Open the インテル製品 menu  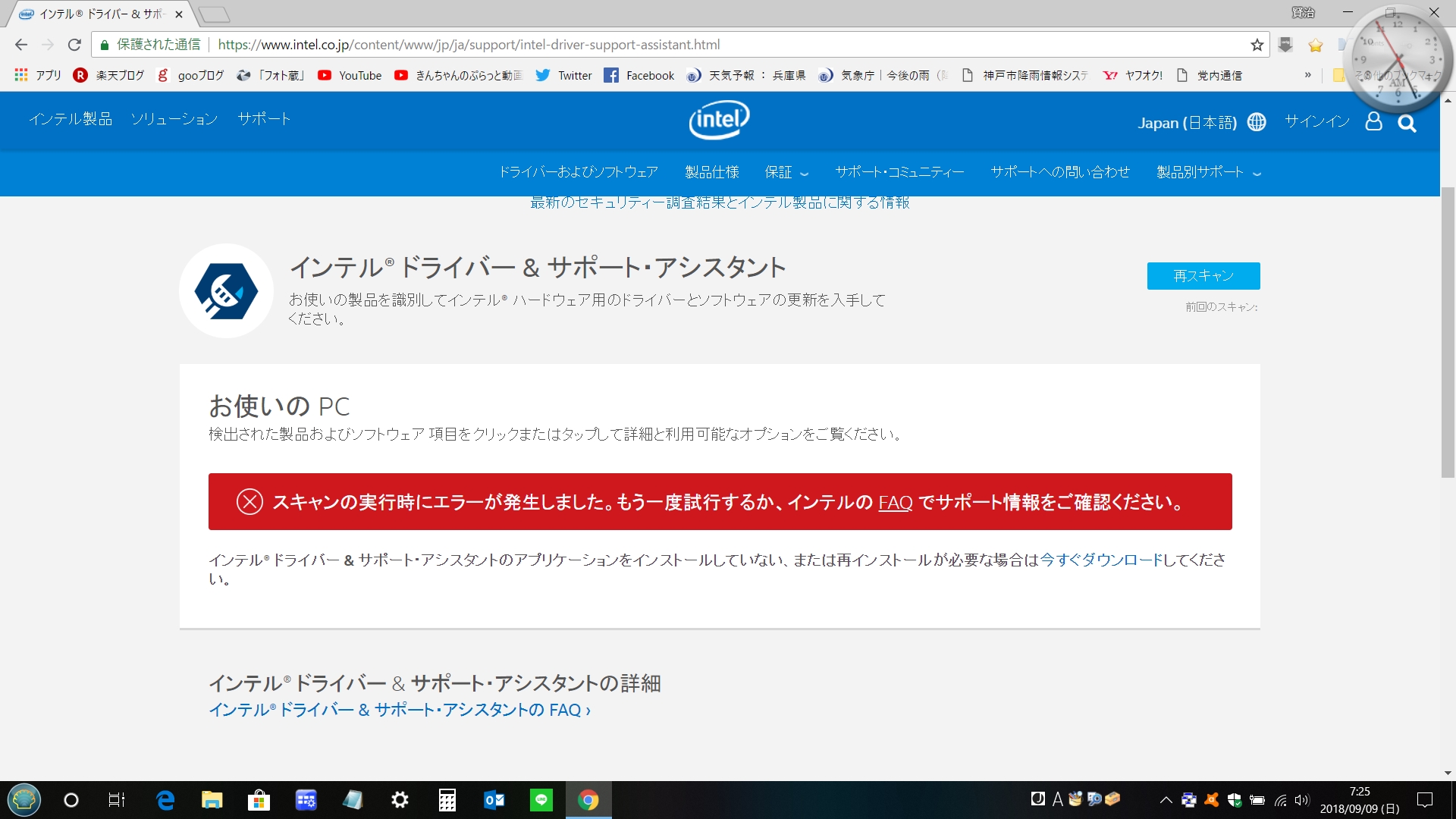pyautogui.click(x=71, y=119)
